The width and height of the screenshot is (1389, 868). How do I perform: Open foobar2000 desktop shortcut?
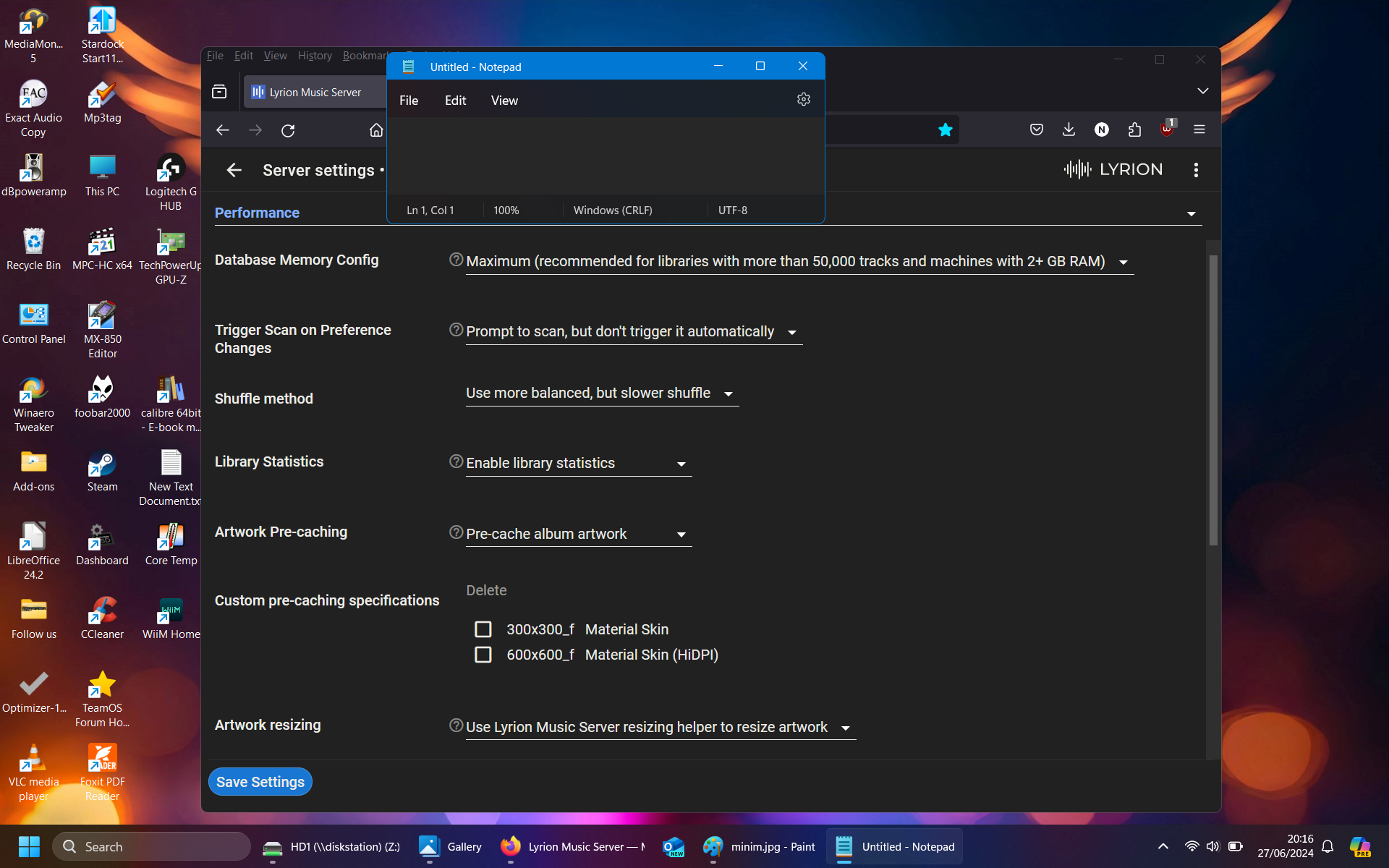[x=102, y=398]
